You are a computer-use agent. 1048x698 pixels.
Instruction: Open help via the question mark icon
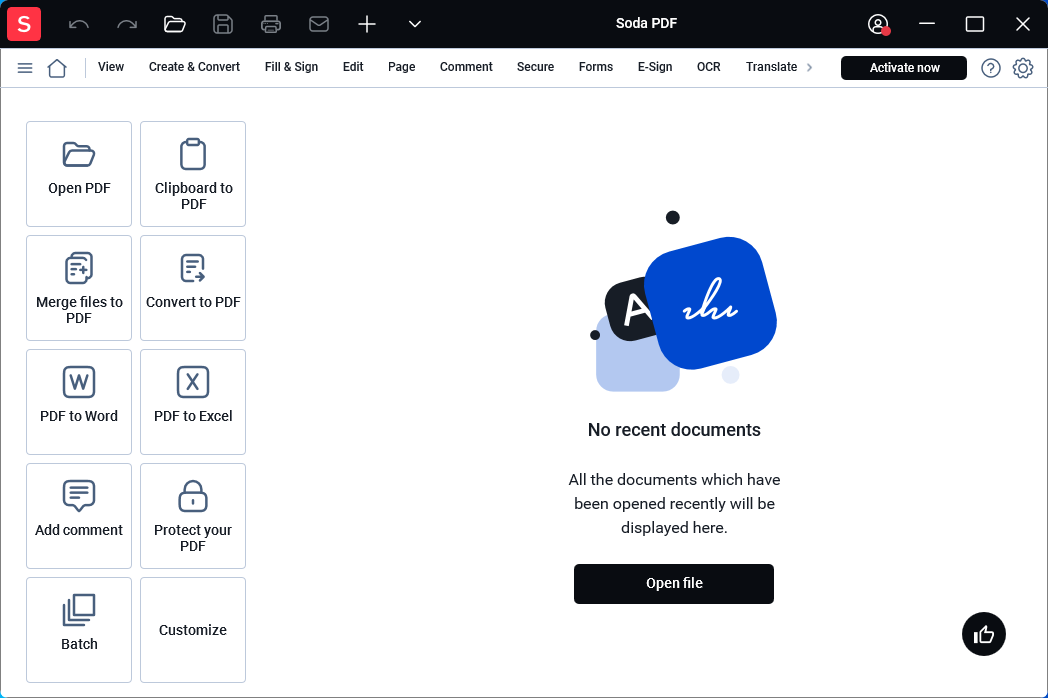[x=991, y=68]
